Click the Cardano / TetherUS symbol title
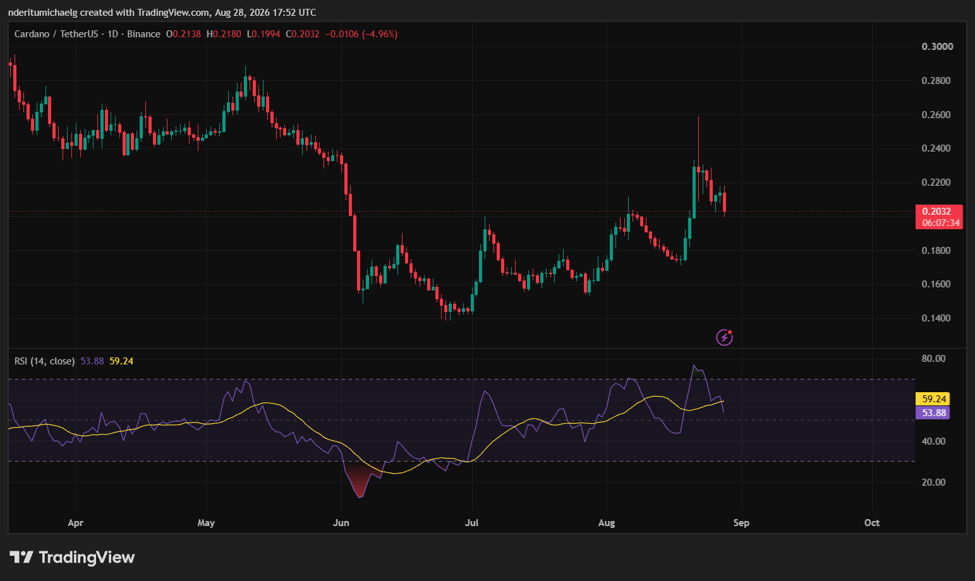The width and height of the screenshot is (975, 581). pos(56,34)
